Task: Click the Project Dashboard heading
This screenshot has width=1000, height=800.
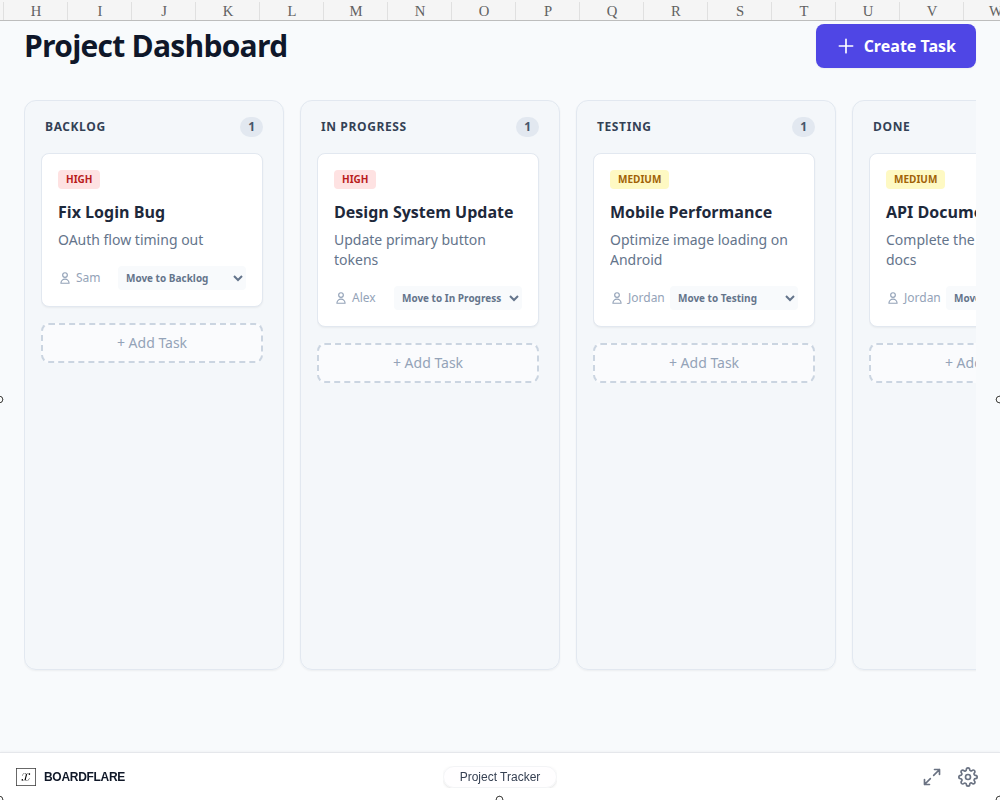Action: click(x=156, y=47)
